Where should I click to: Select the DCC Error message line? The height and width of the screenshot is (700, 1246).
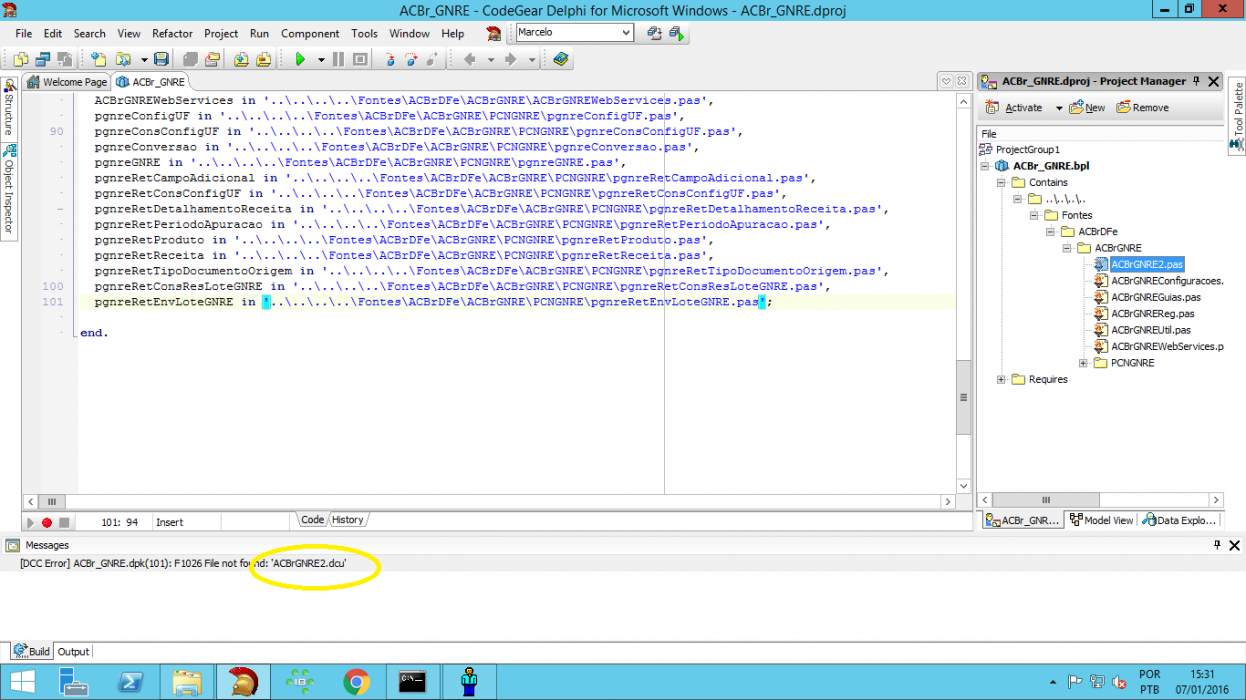(x=183, y=563)
